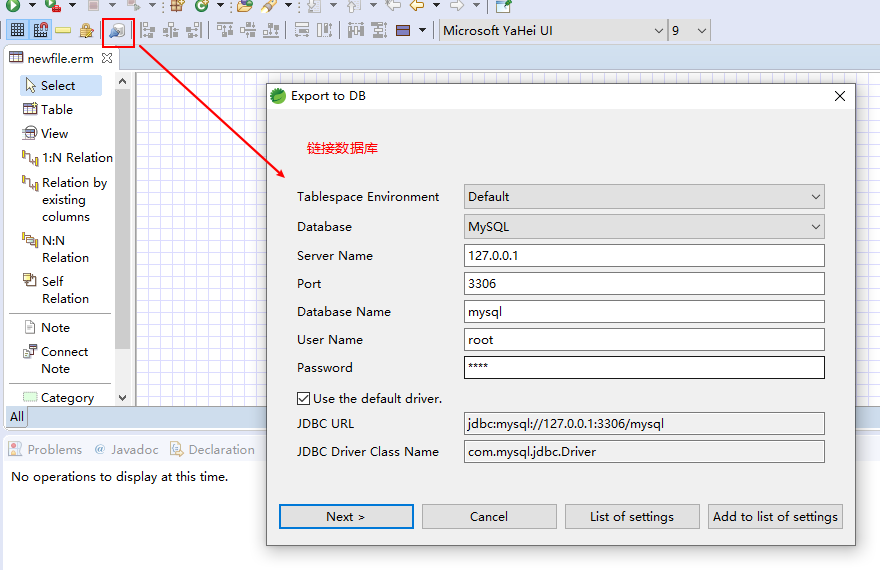Pick the Connect Note tool in palette
880x570 pixels.
tap(56, 360)
